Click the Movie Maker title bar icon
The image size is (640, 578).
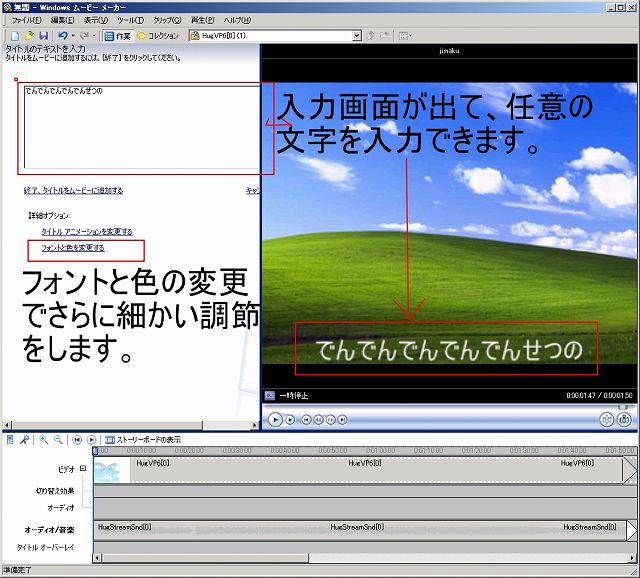coord(7,7)
